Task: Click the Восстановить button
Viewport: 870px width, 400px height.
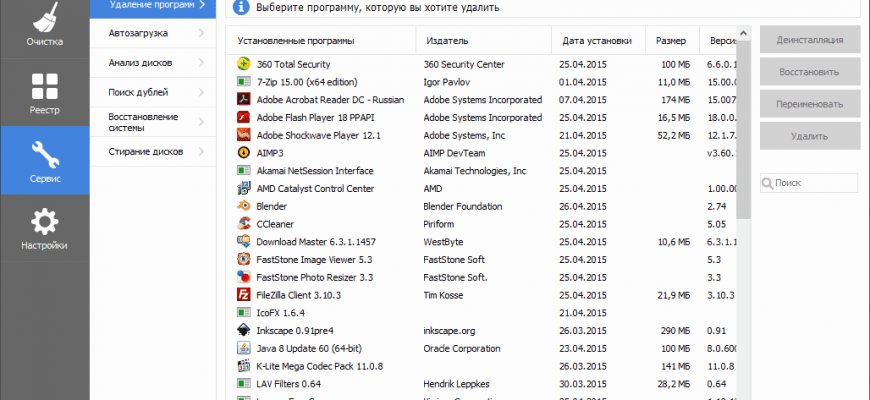Action: (x=810, y=72)
